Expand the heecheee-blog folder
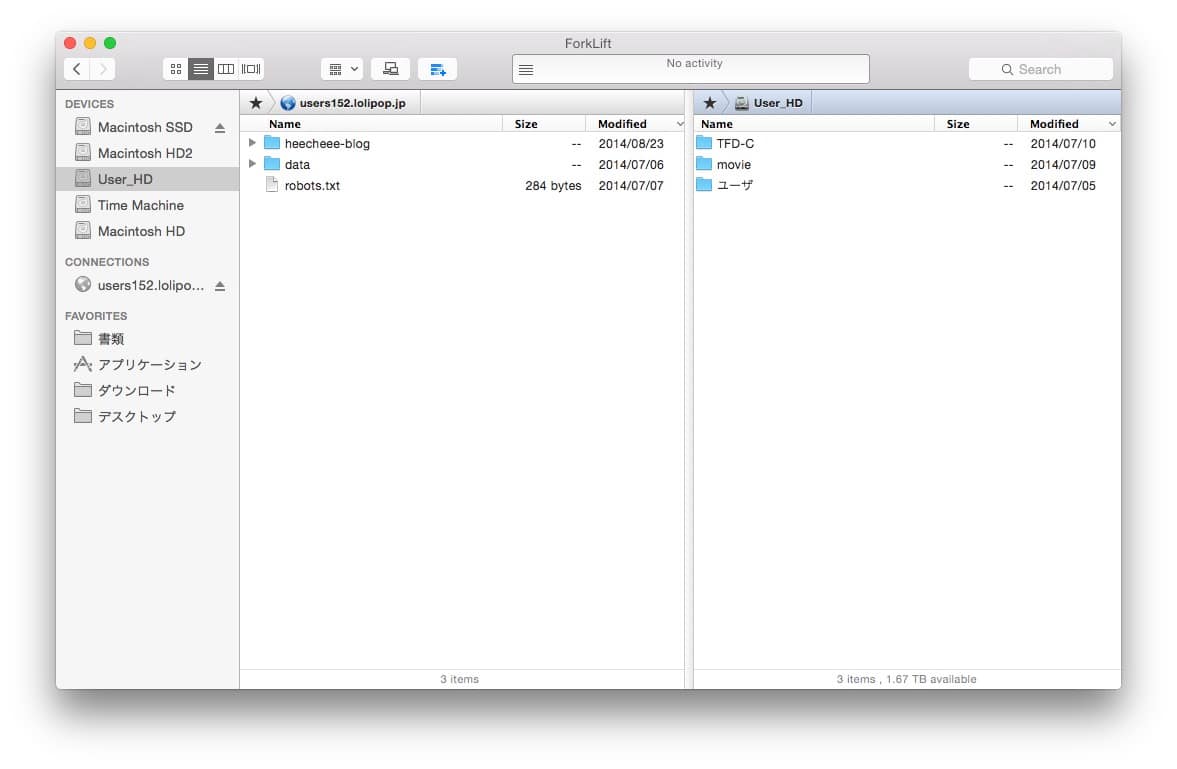 click(x=253, y=143)
